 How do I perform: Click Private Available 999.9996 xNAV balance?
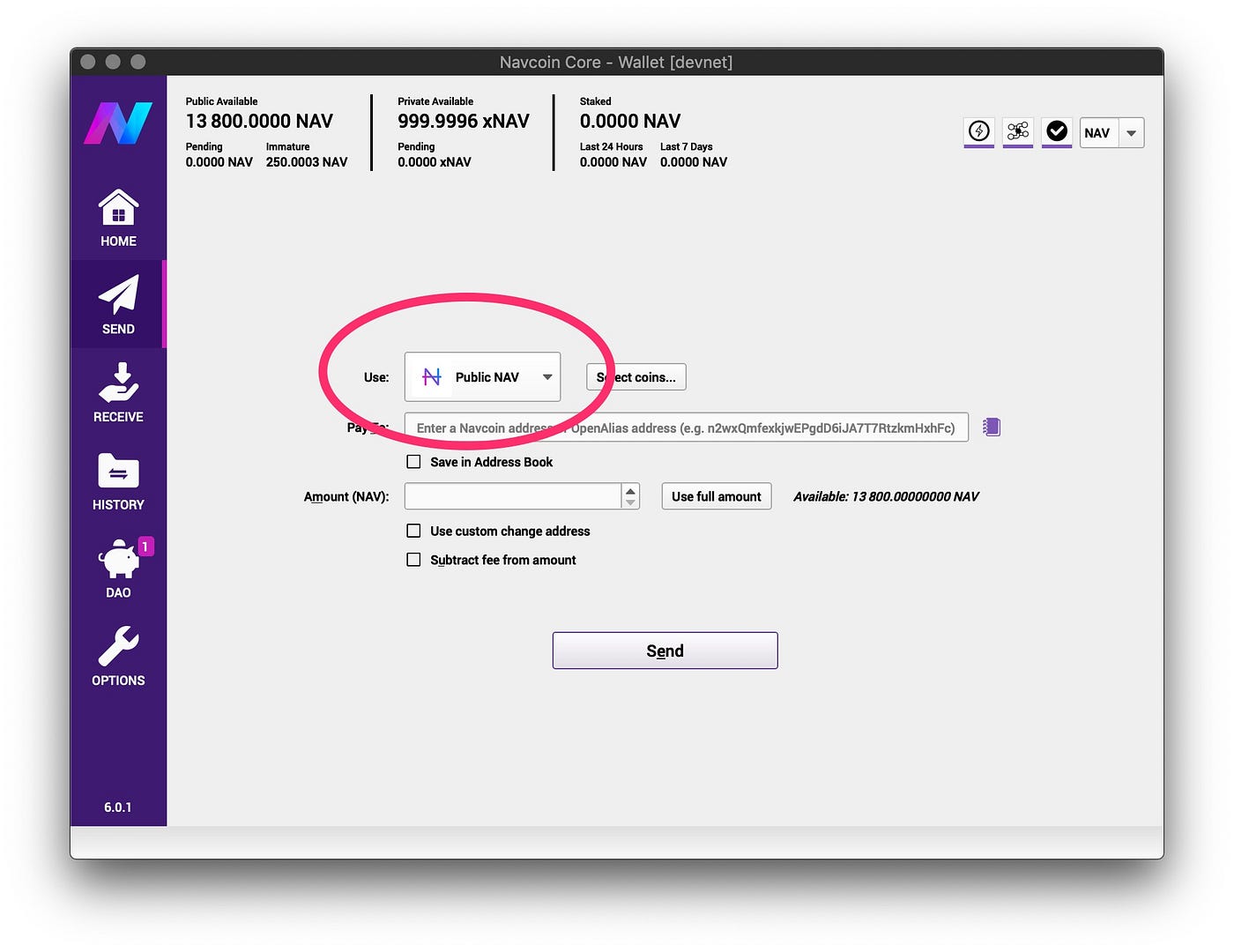464,122
